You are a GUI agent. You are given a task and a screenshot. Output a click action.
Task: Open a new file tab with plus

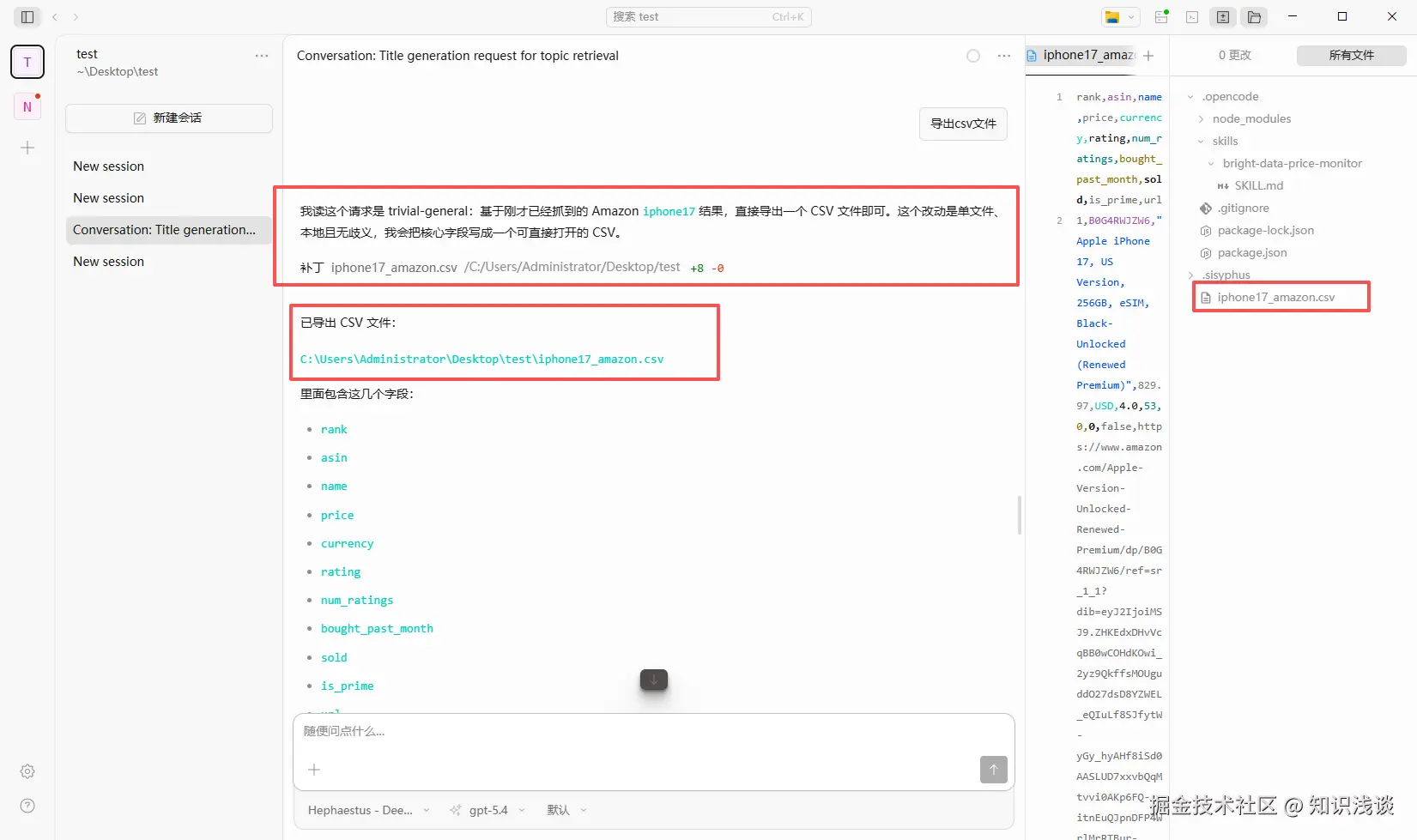(x=1148, y=56)
